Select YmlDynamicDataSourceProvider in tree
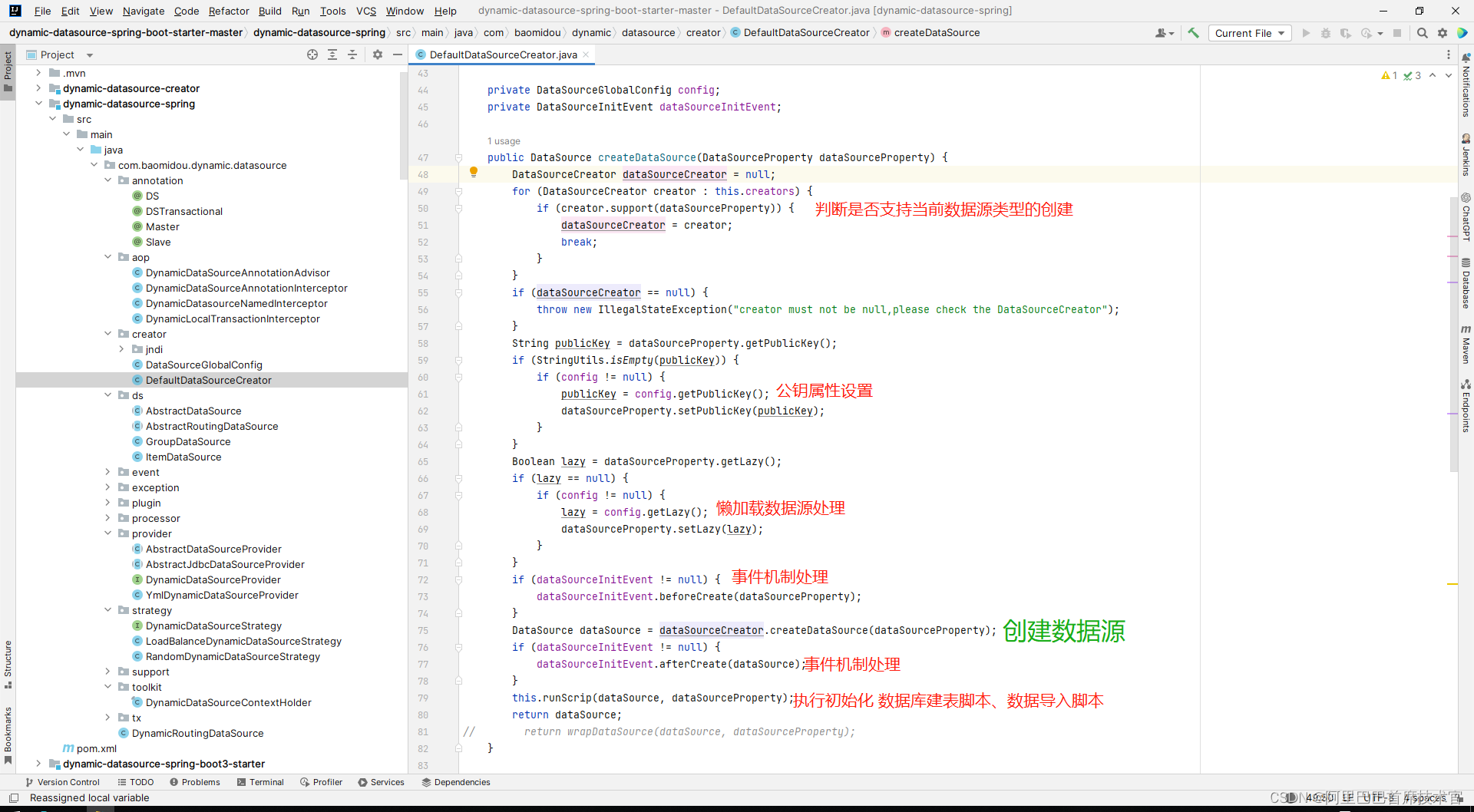The width and height of the screenshot is (1474, 812). pos(222,595)
